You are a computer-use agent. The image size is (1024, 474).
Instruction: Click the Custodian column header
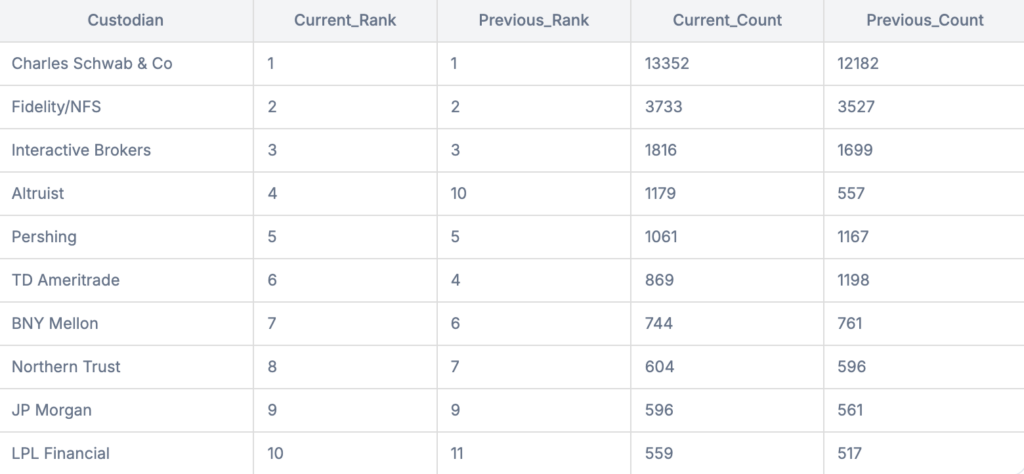pos(126,20)
